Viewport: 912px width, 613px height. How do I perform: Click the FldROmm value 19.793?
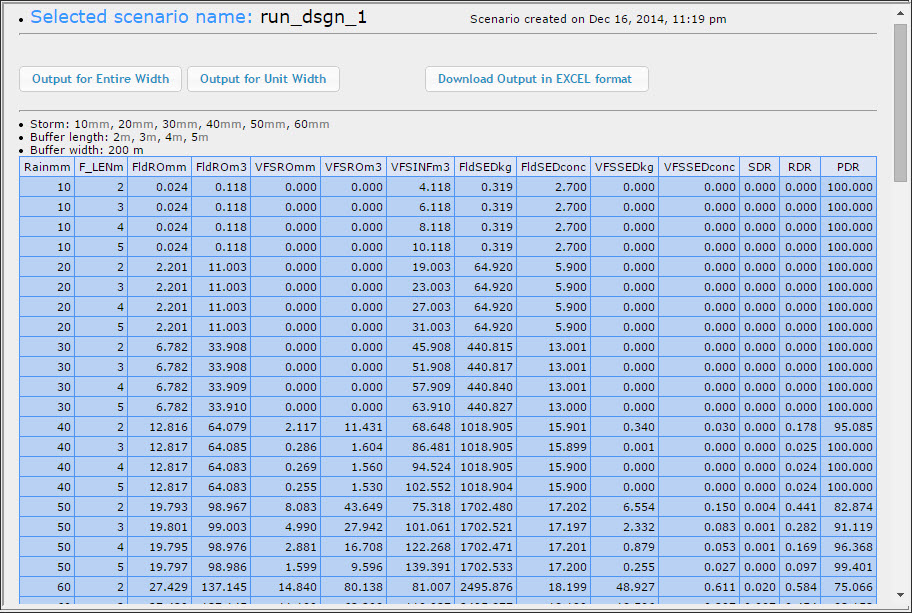coord(159,507)
